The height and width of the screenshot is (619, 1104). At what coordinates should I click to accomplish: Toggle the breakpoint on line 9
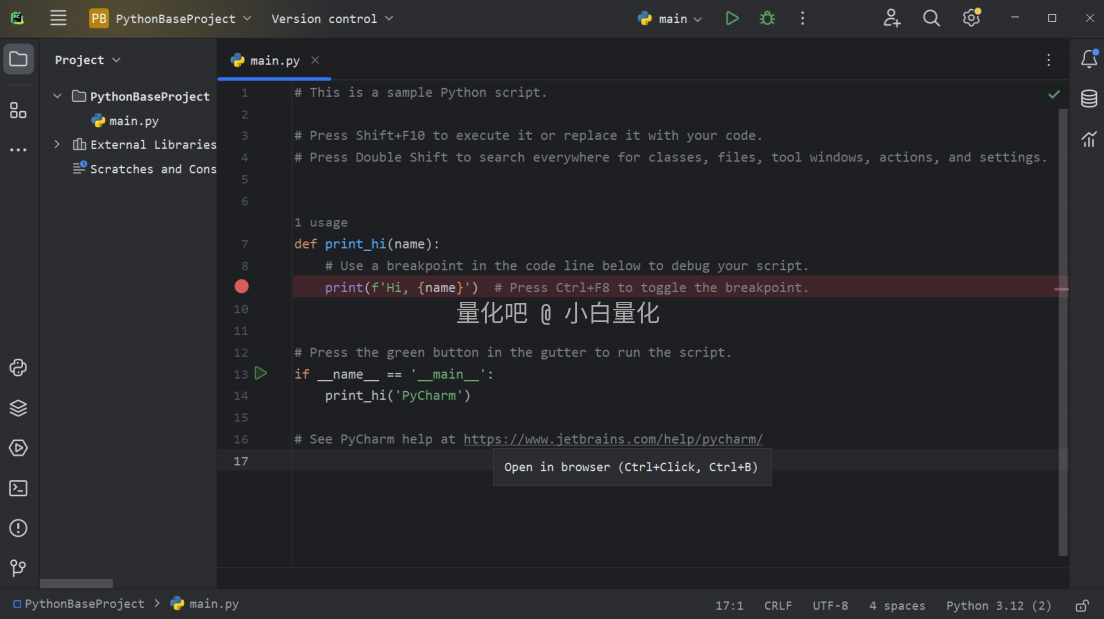[241, 287]
